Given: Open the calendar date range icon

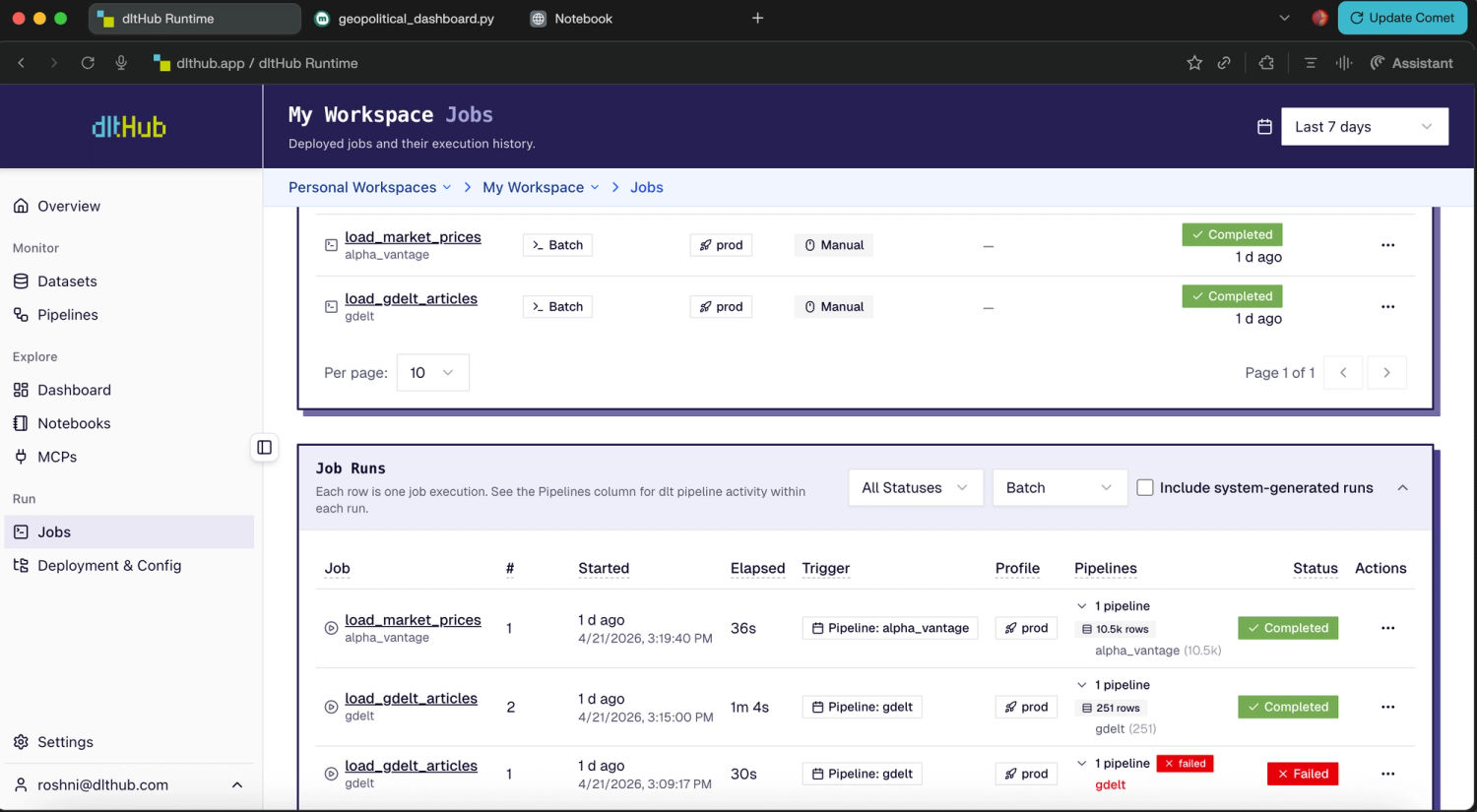Looking at the screenshot, I should (1264, 127).
